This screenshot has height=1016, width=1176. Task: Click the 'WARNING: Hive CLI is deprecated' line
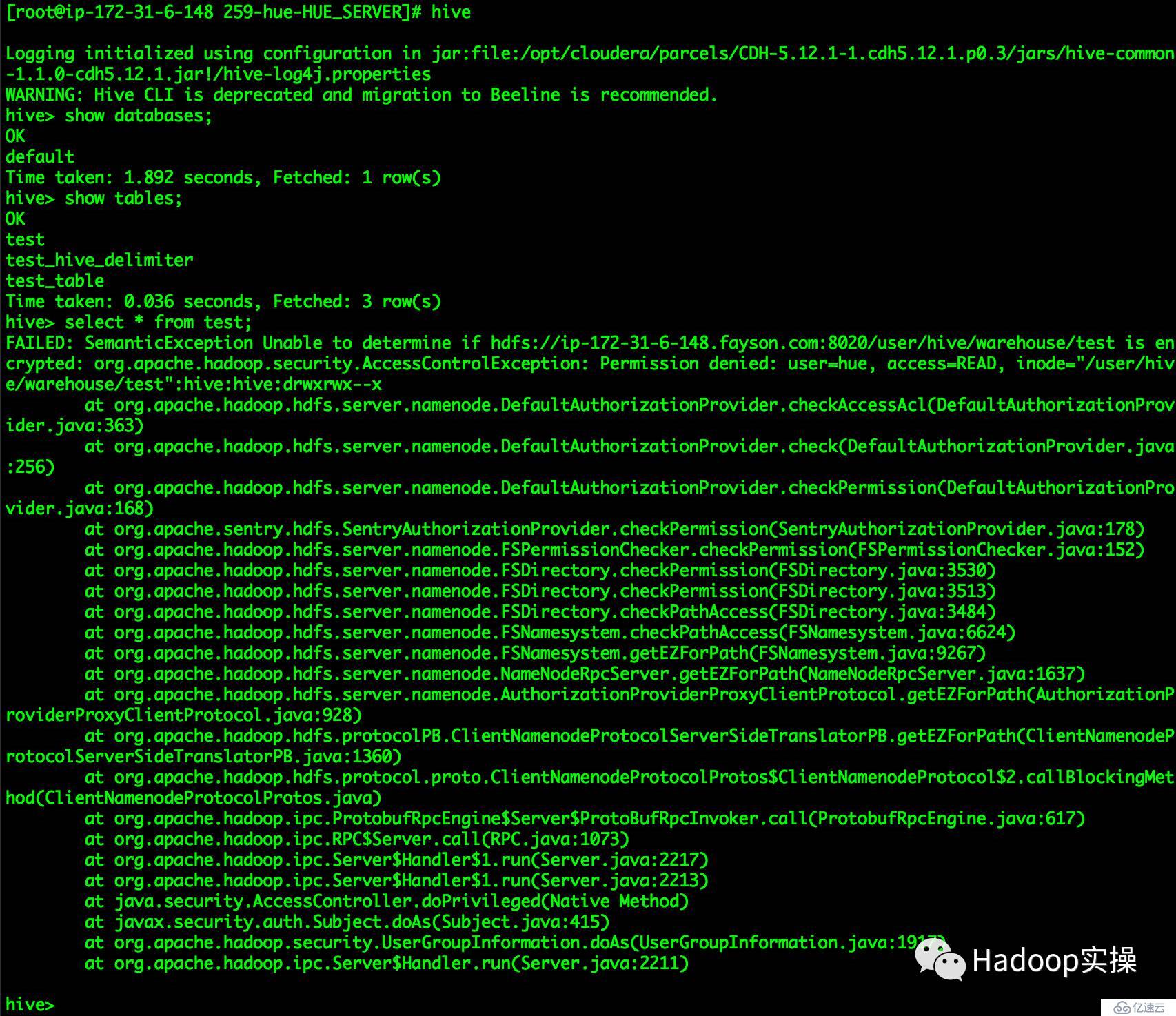(x=361, y=95)
